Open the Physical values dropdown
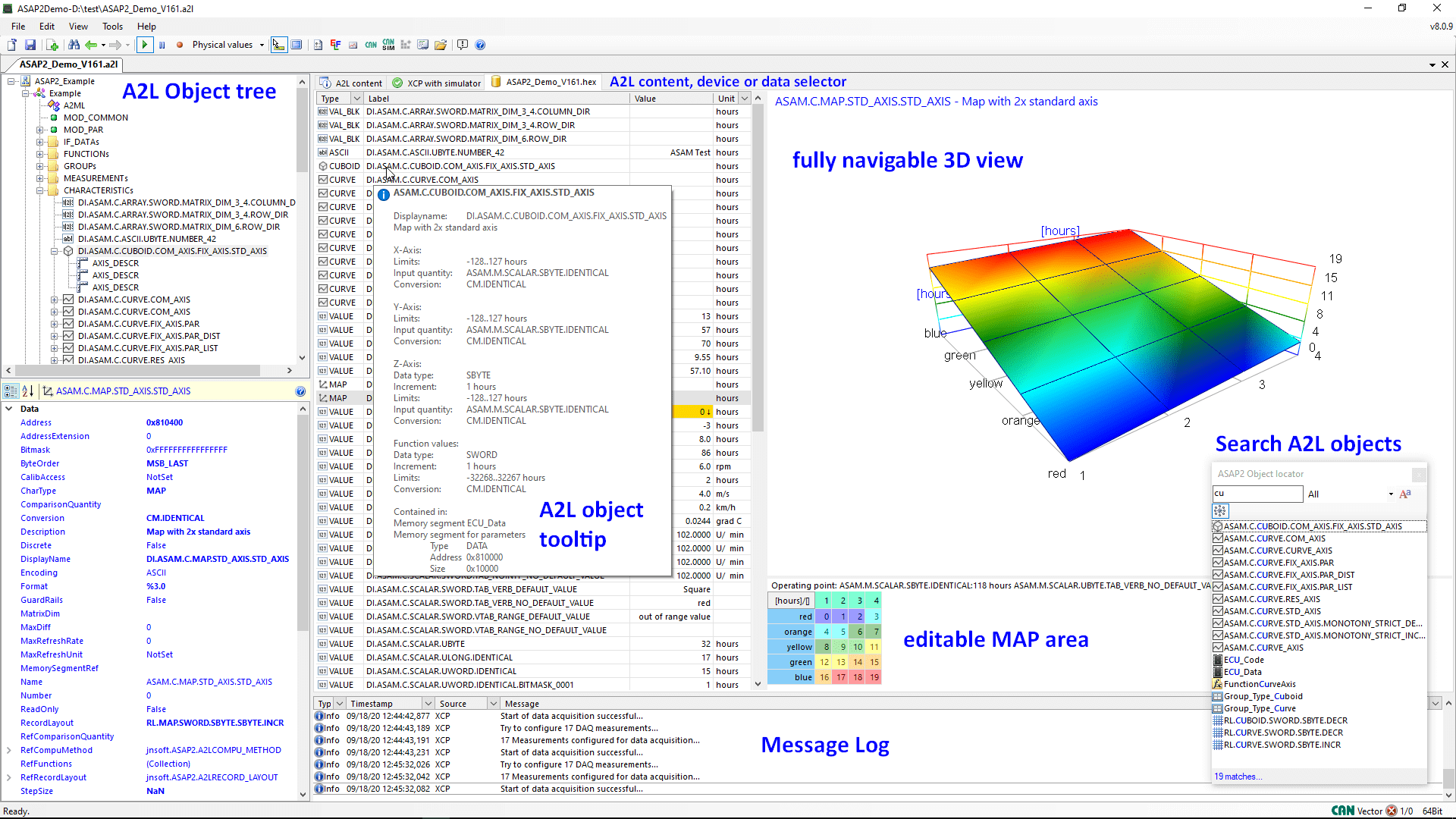The image size is (1456, 819). (258, 45)
